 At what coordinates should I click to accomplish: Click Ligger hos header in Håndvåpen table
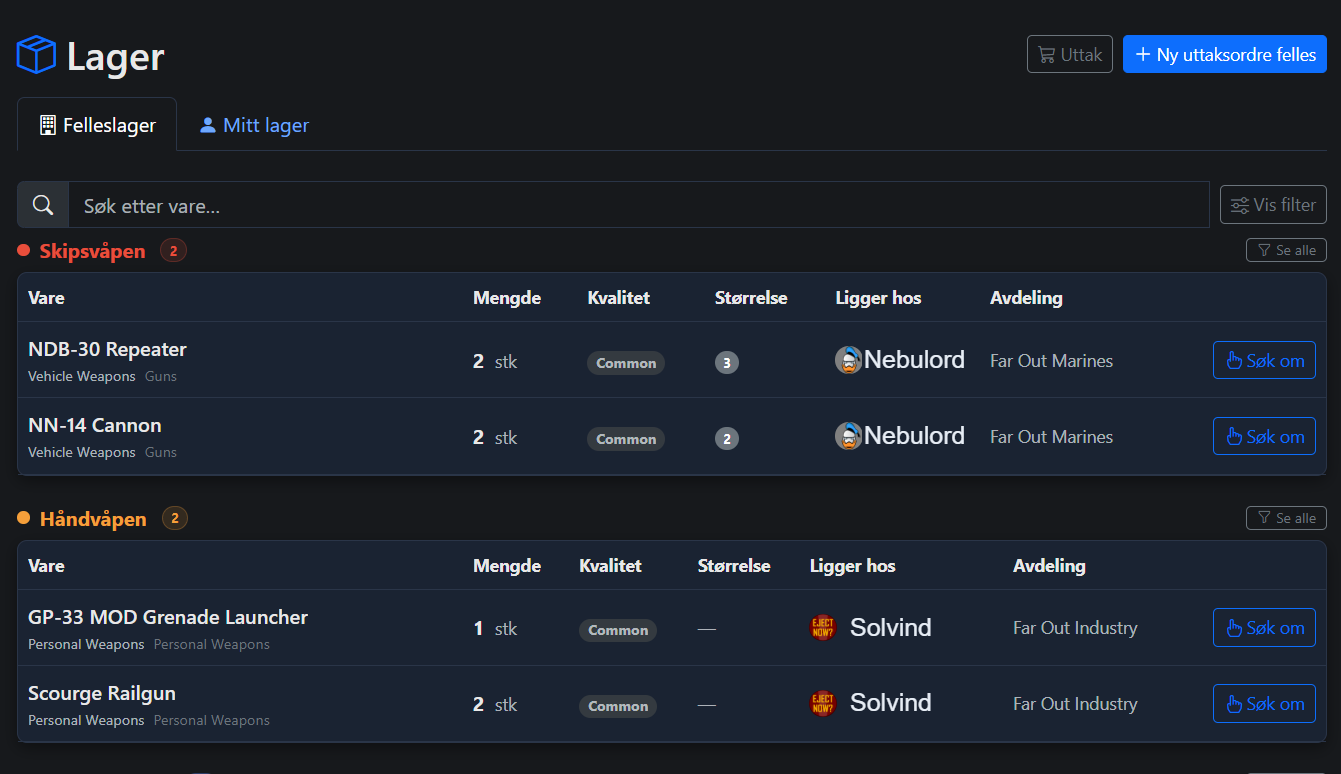[x=853, y=566]
